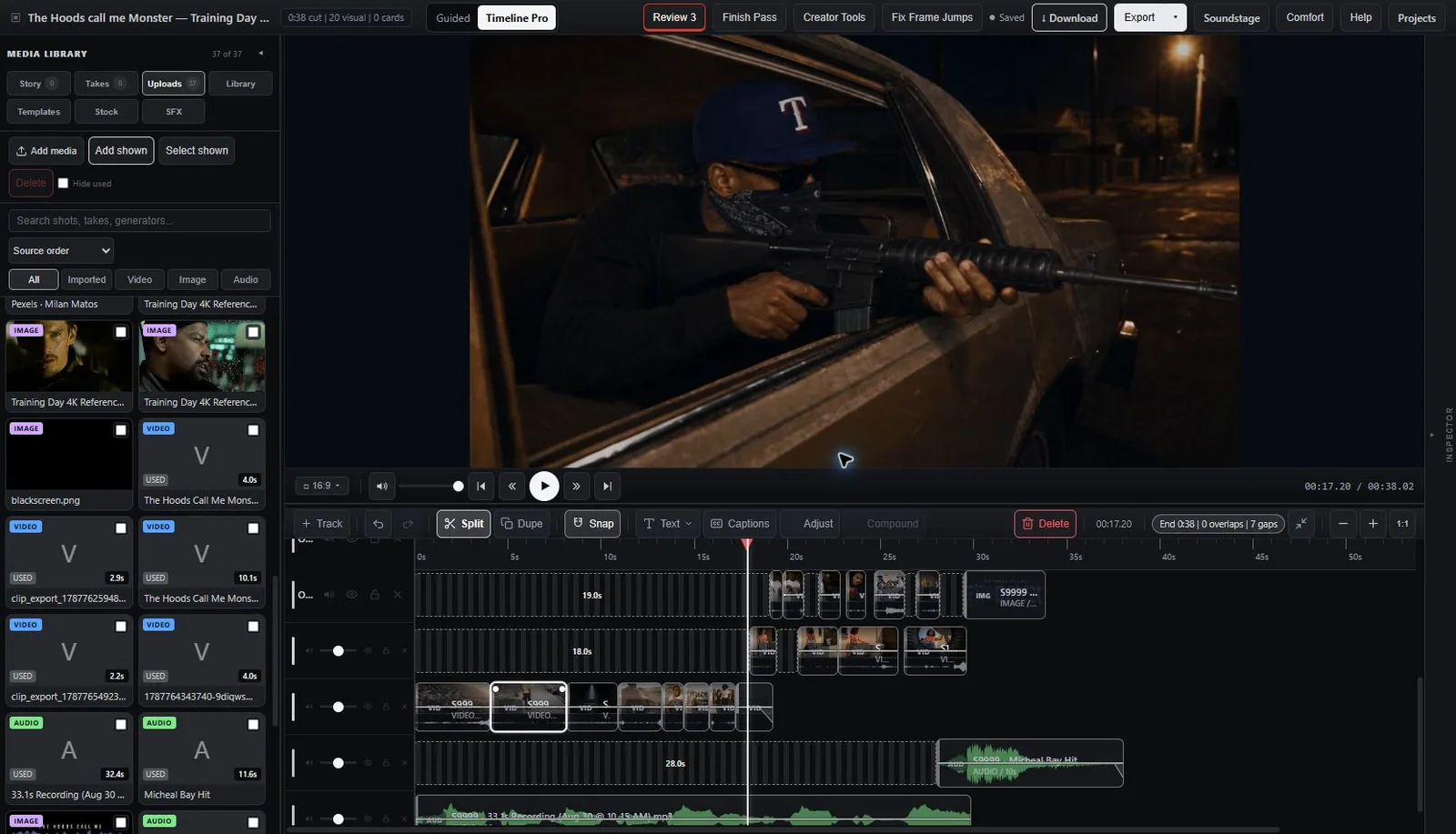Tick the blackscreen.png checkbox
This screenshot has height=834, width=1456.
[x=120, y=430]
